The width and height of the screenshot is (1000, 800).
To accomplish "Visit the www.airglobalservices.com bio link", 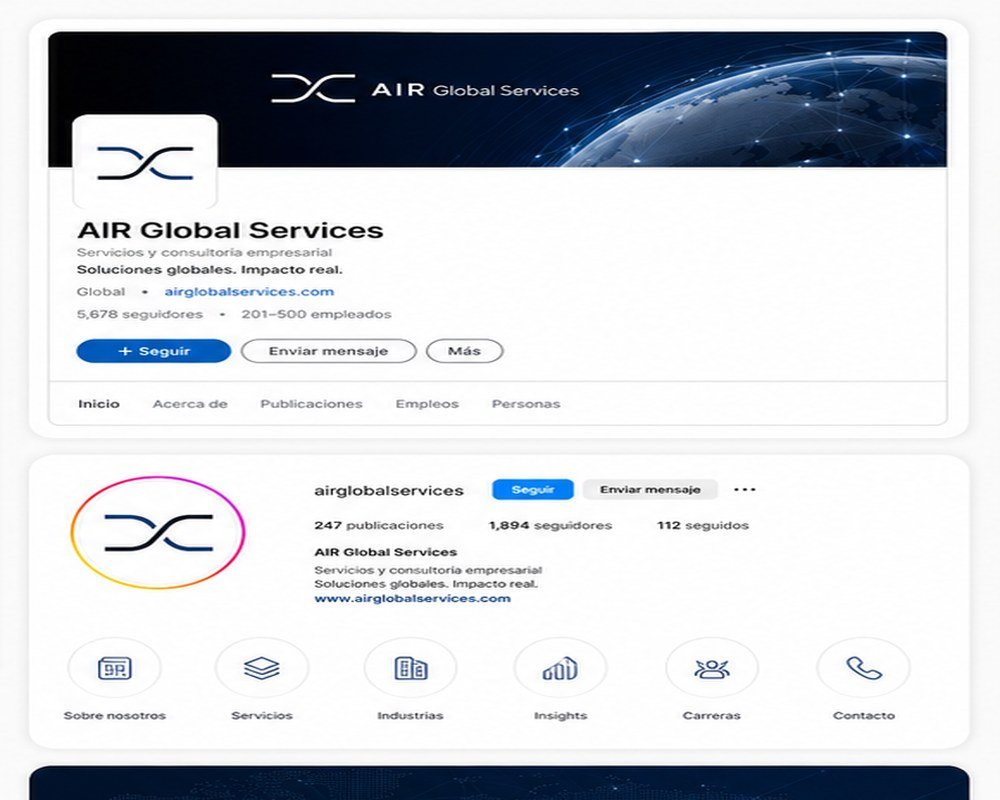I will coord(413,598).
